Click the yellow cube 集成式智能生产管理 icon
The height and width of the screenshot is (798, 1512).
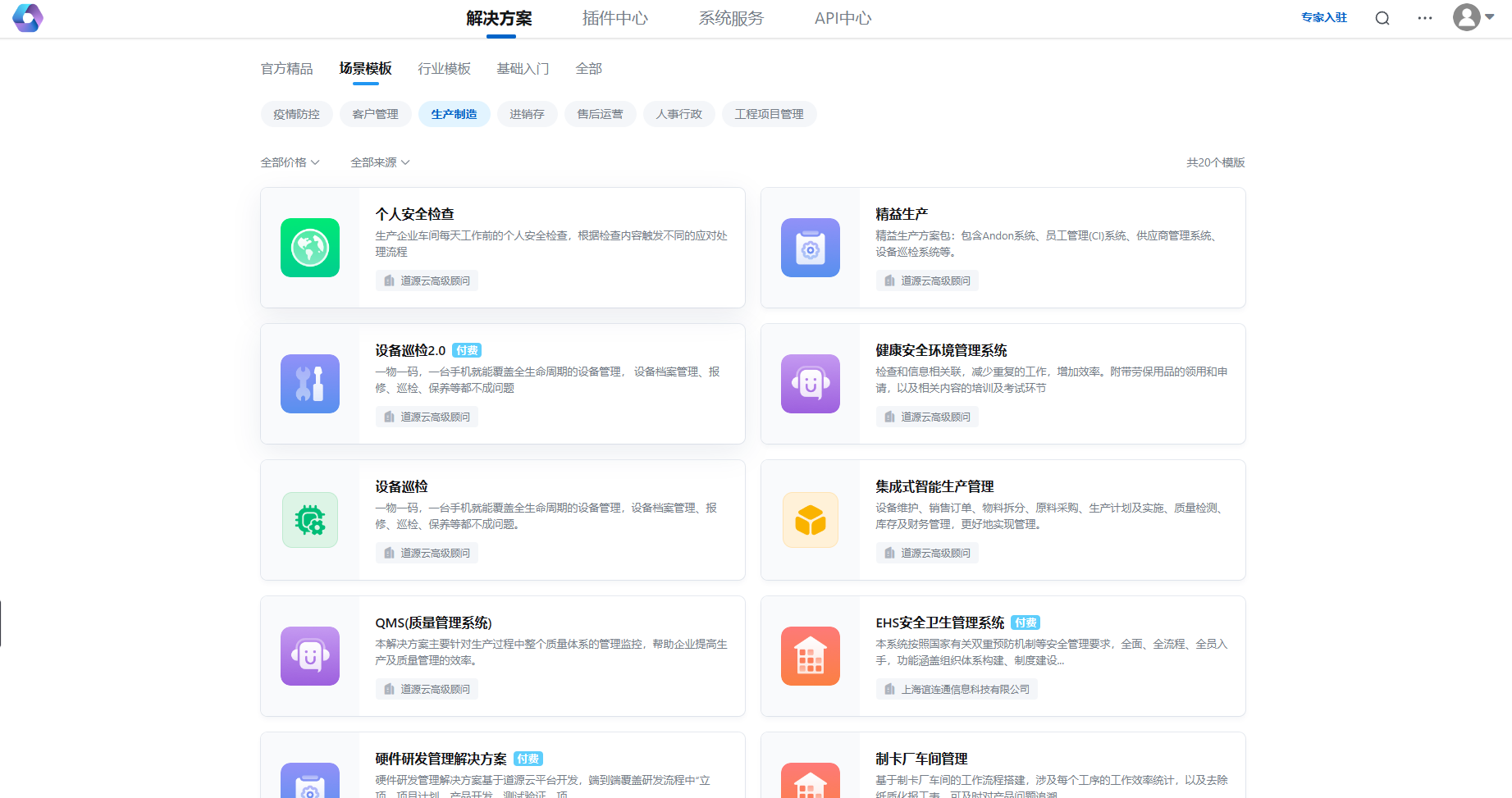point(811,520)
